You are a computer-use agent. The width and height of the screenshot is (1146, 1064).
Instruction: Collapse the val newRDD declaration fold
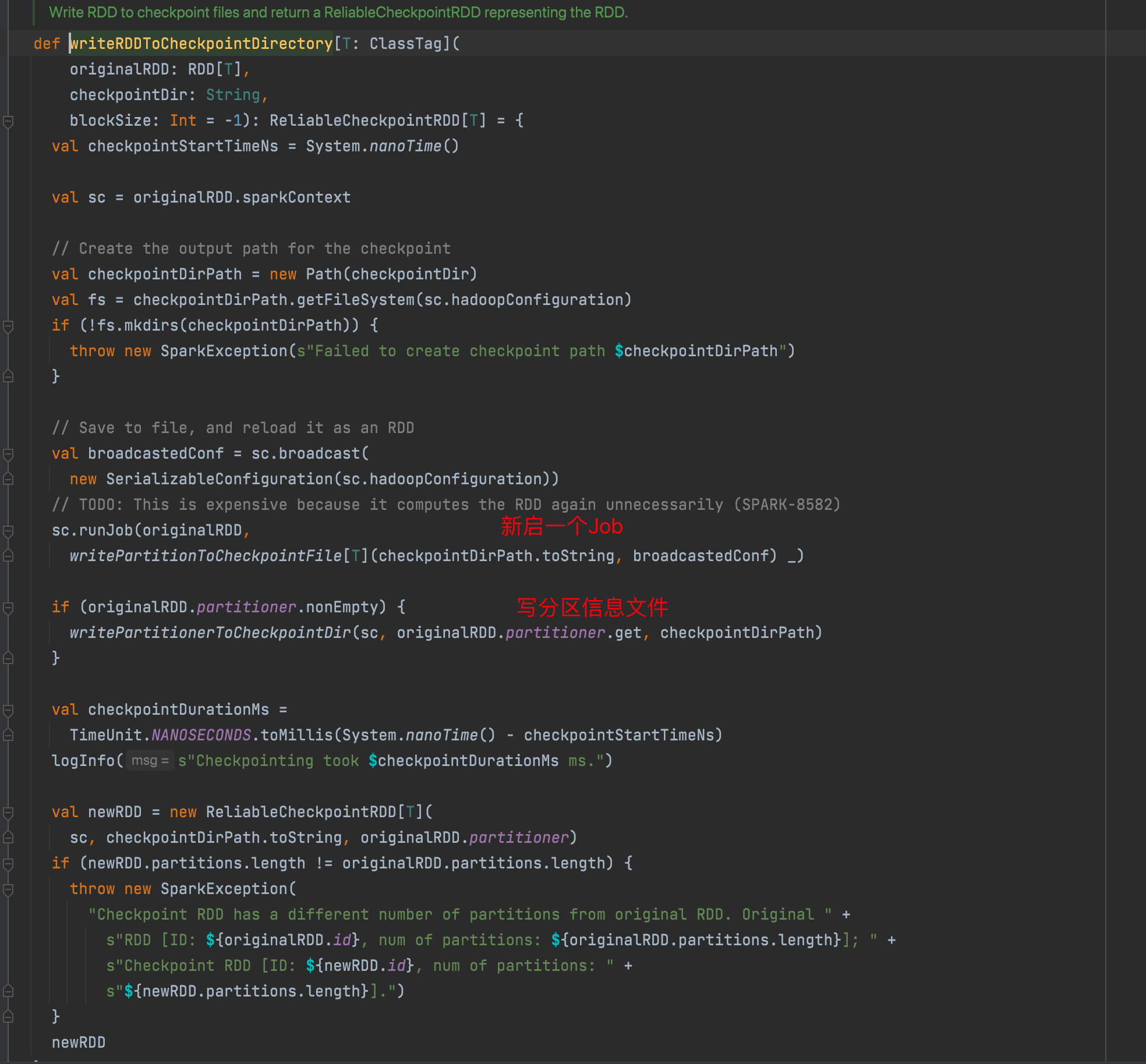point(8,813)
